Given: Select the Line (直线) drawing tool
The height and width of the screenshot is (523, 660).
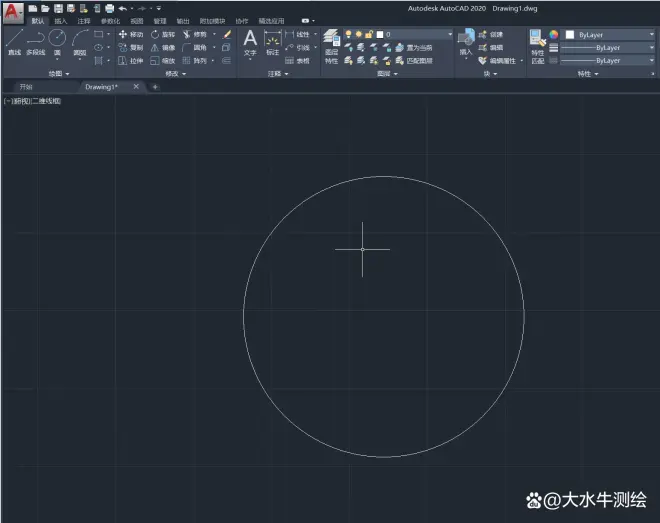Looking at the screenshot, I should [x=14, y=42].
